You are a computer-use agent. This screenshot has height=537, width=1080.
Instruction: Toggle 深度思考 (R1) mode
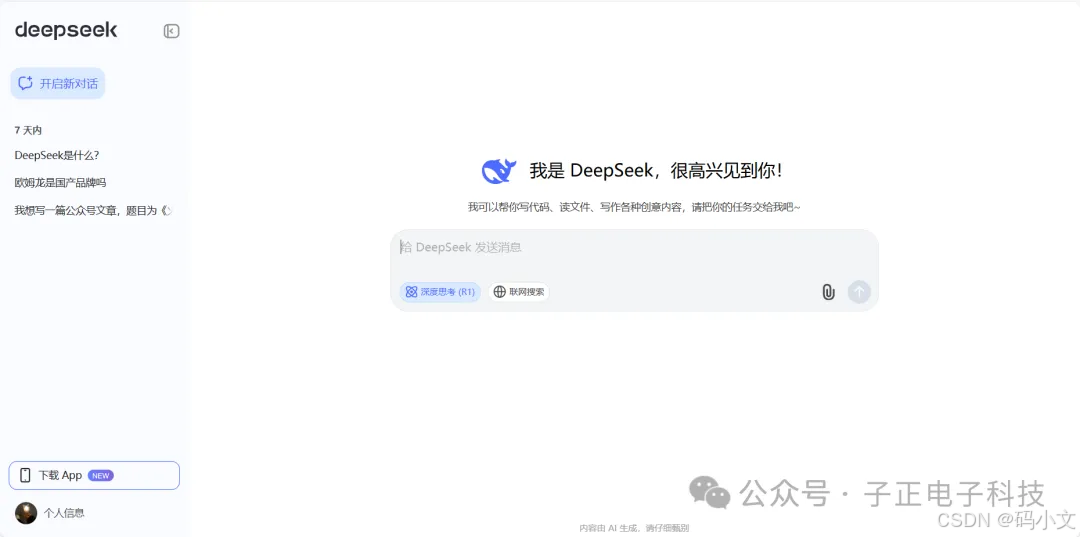click(x=440, y=292)
